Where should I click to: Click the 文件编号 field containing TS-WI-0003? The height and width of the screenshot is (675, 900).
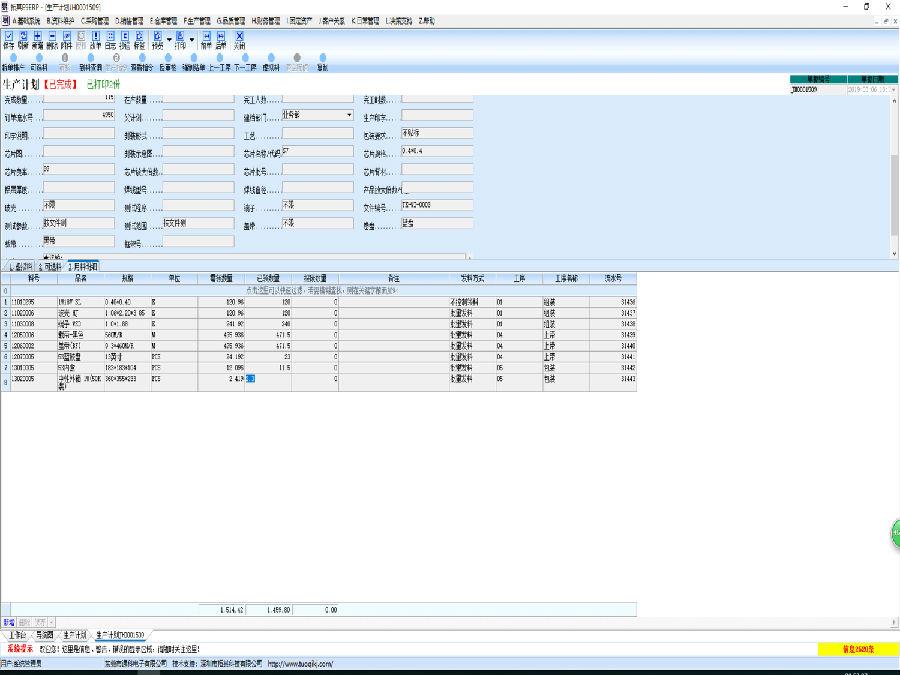click(x=437, y=205)
